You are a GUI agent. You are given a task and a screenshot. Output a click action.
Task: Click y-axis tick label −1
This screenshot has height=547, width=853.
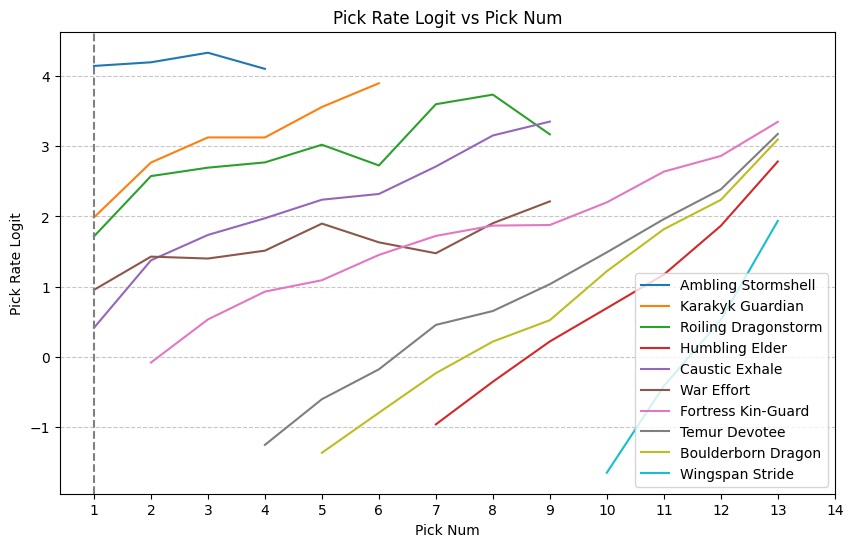coord(42,428)
